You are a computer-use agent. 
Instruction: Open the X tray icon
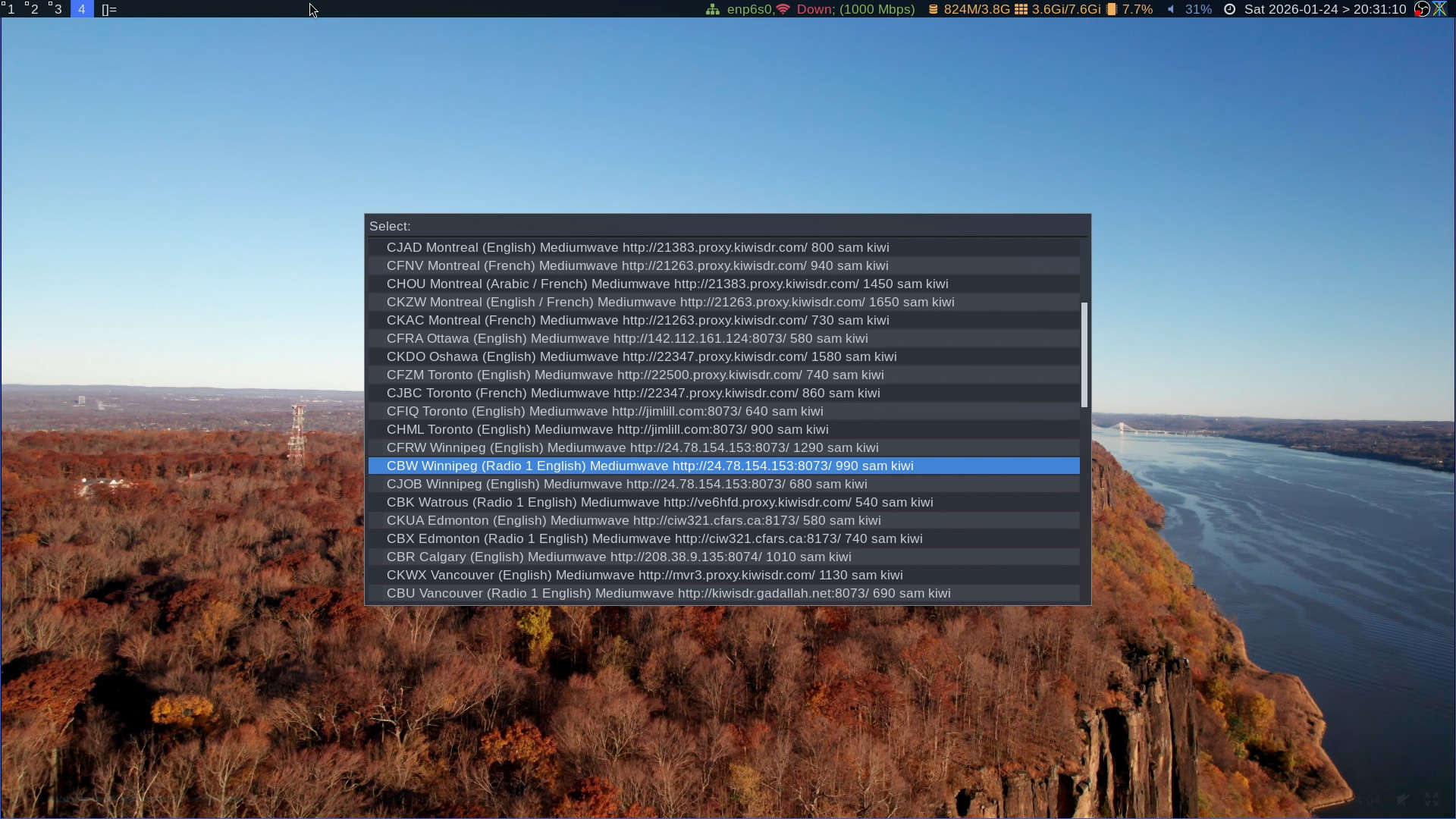click(x=1439, y=9)
